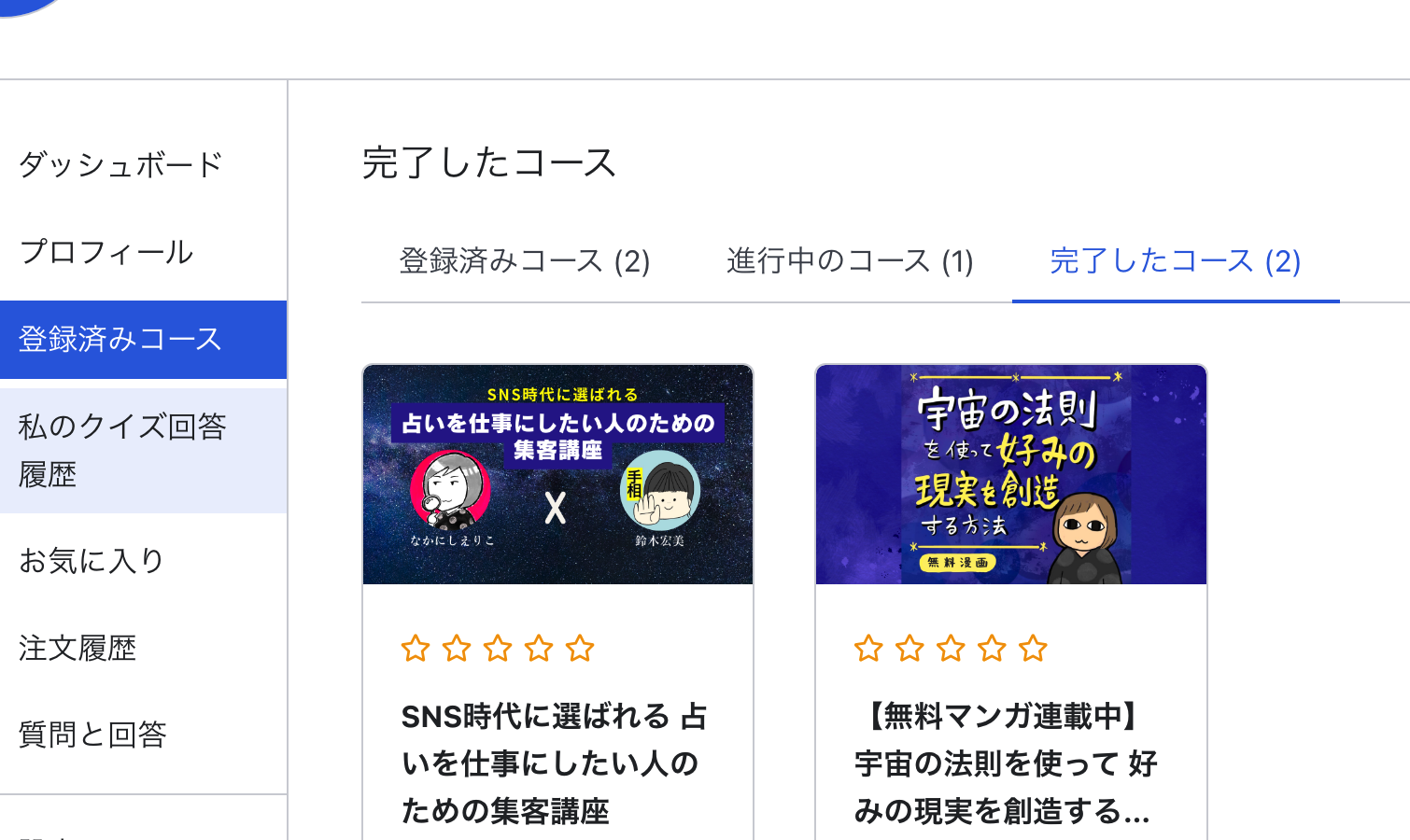Click fifth star of SNS course rating
Screen dimensions: 1410x840
point(580,648)
